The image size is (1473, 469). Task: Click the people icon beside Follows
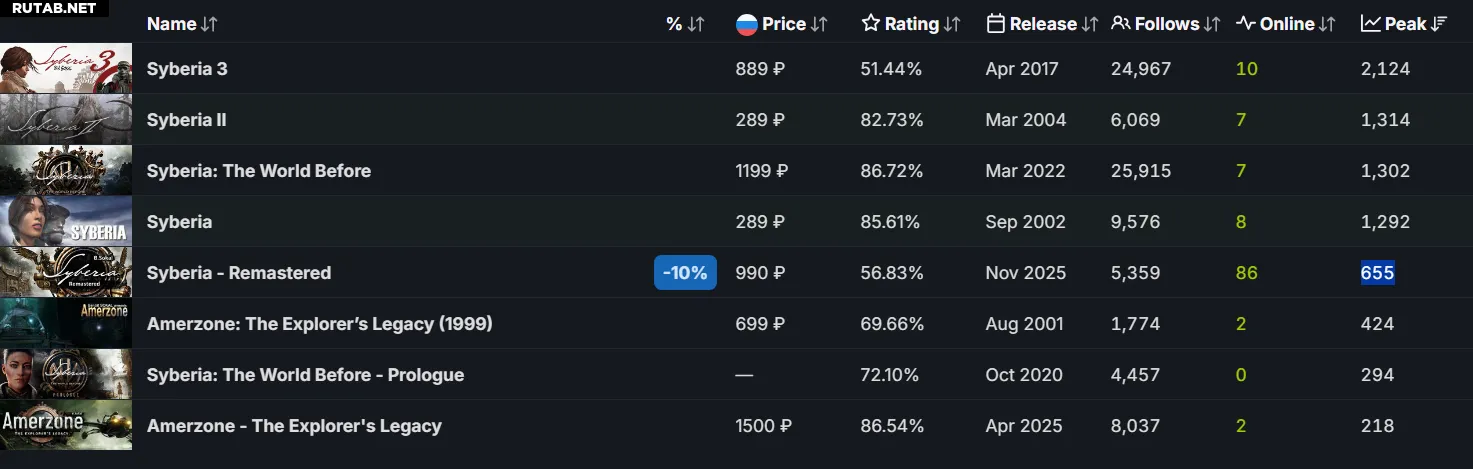pyautogui.click(x=1120, y=24)
